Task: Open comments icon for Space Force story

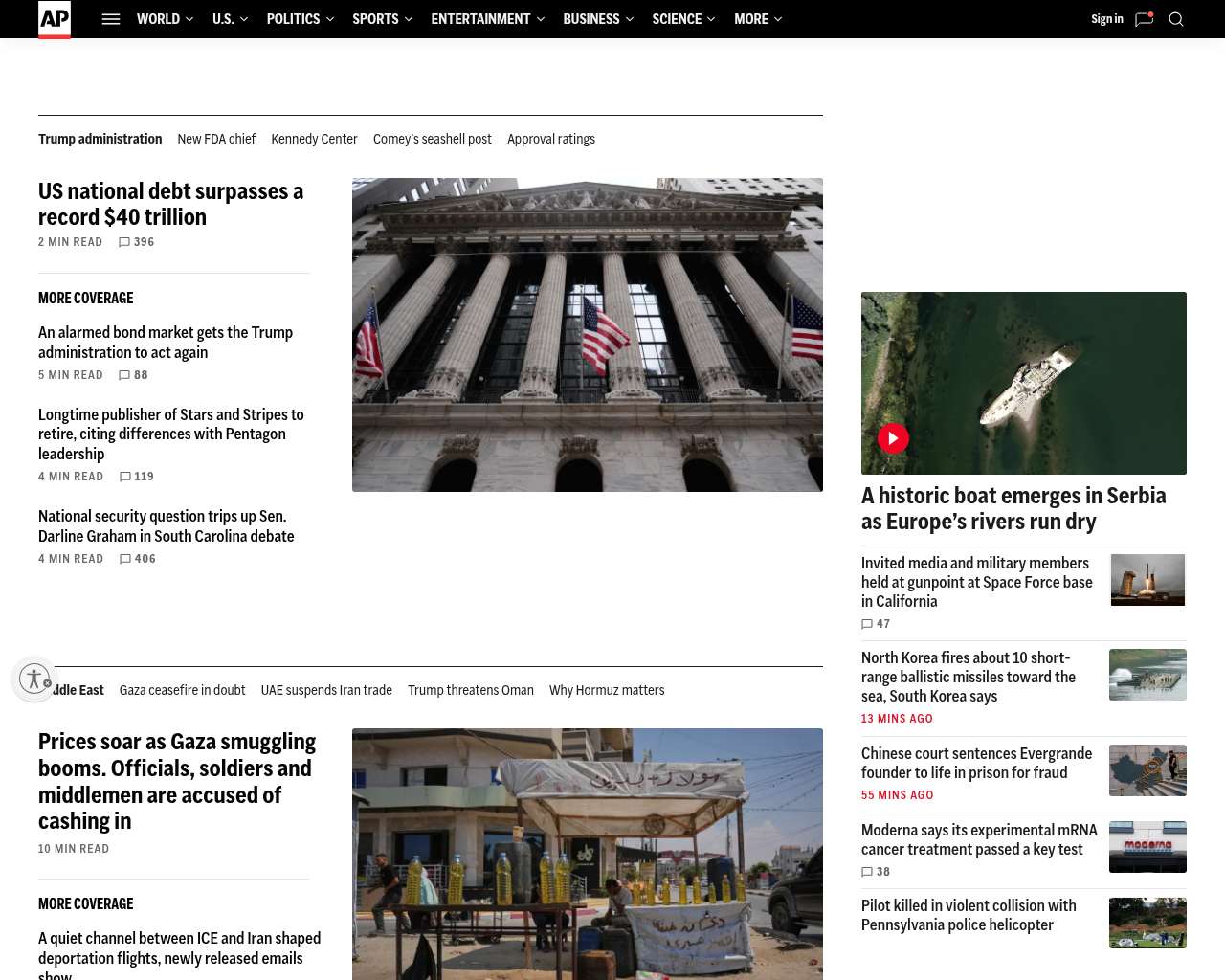Action: tap(867, 624)
